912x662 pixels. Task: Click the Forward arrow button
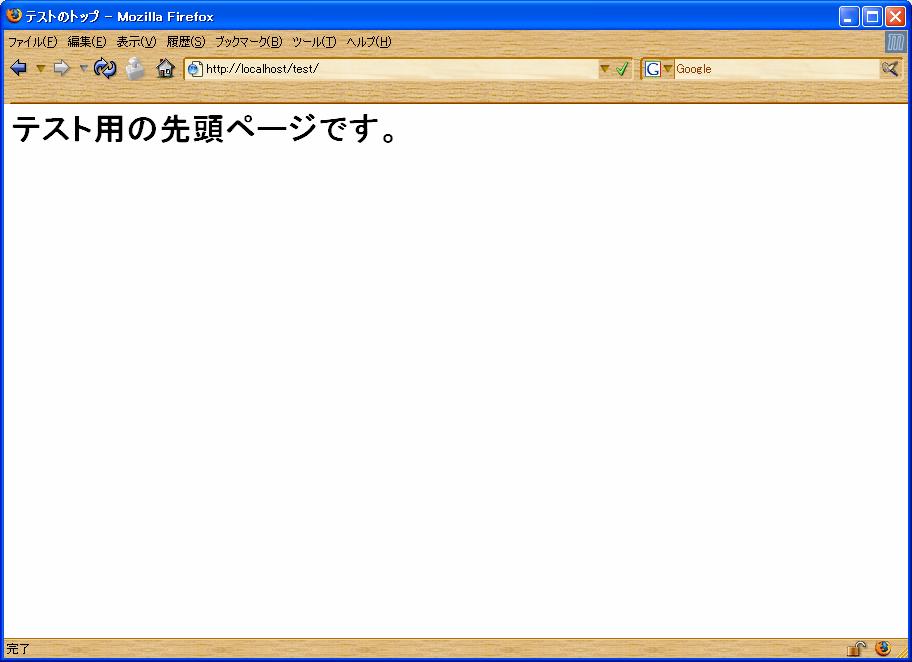coord(61,68)
